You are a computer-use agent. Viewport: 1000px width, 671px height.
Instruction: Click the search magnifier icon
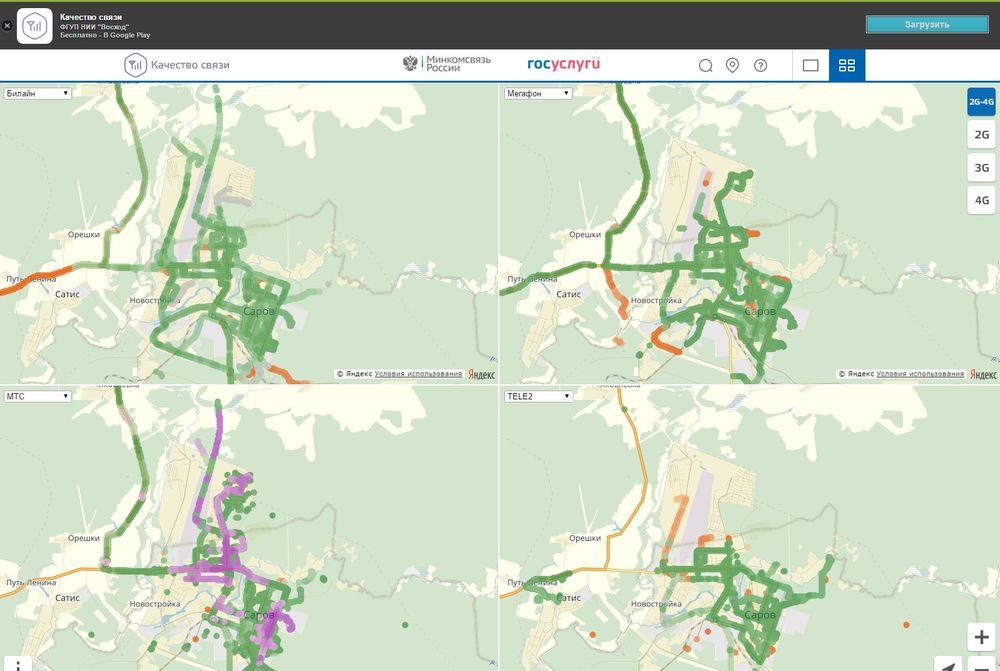pyautogui.click(x=705, y=66)
